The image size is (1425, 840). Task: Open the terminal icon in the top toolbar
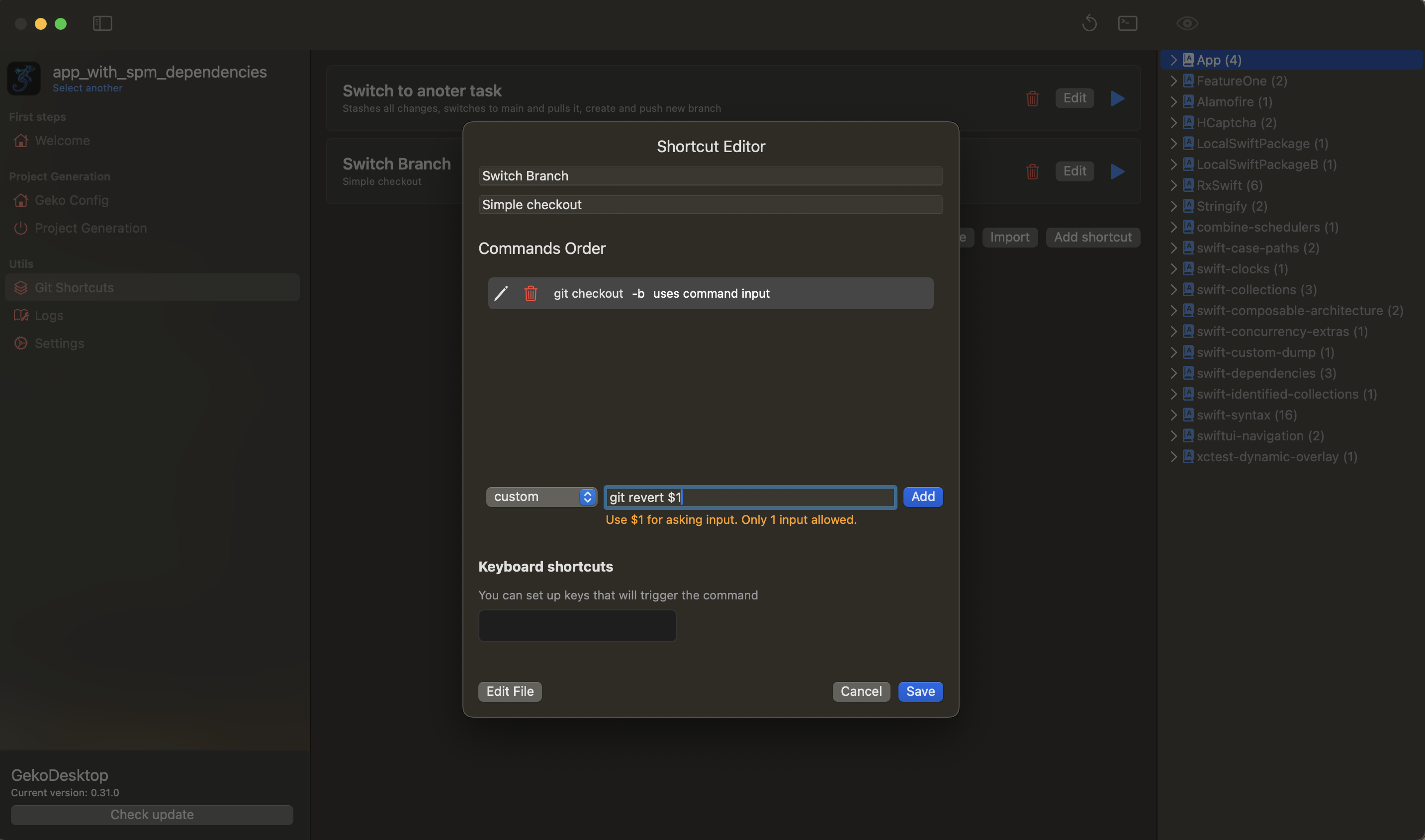tap(1127, 23)
